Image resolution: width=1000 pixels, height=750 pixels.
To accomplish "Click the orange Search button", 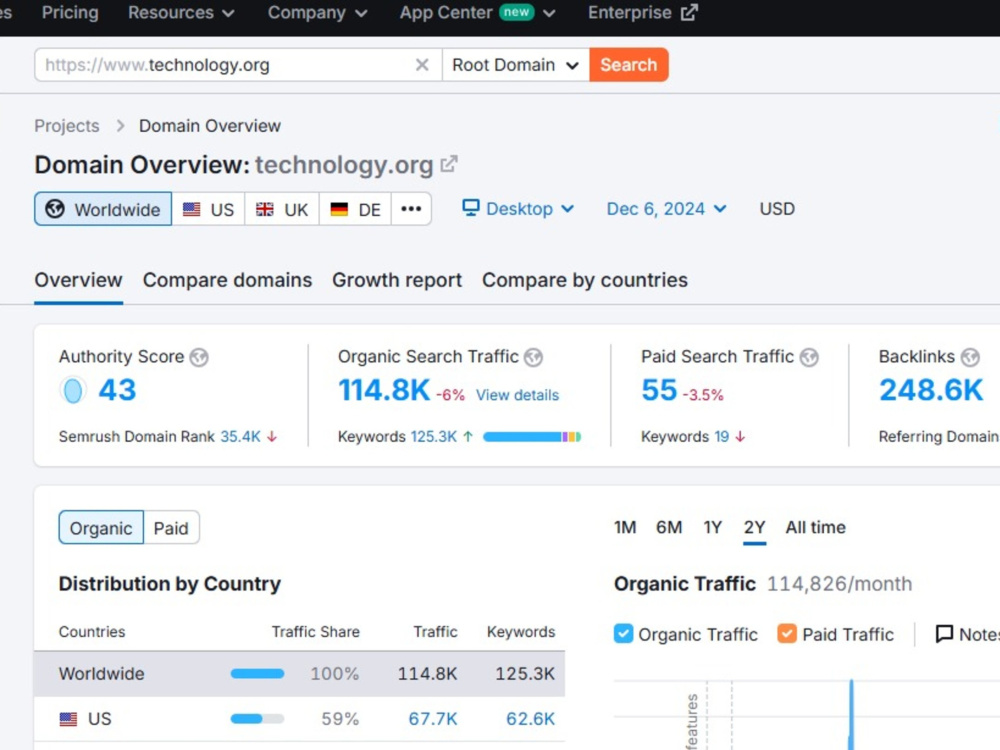I will pyautogui.click(x=629, y=65).
